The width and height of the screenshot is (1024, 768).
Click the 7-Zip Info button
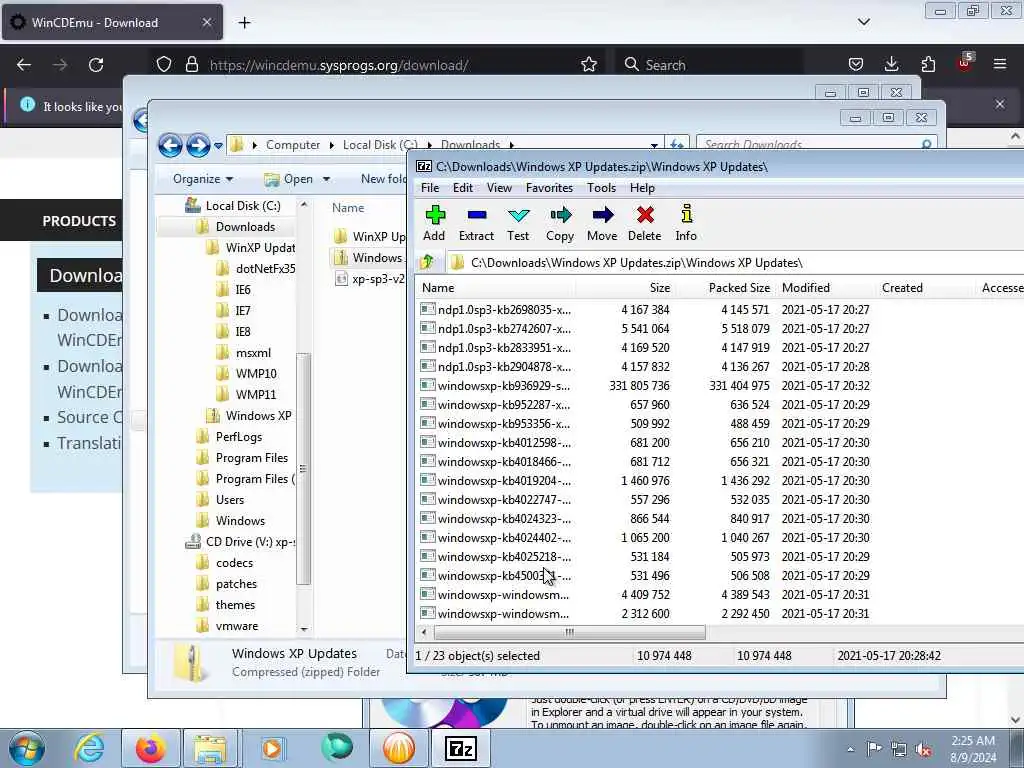coord(686,223)
